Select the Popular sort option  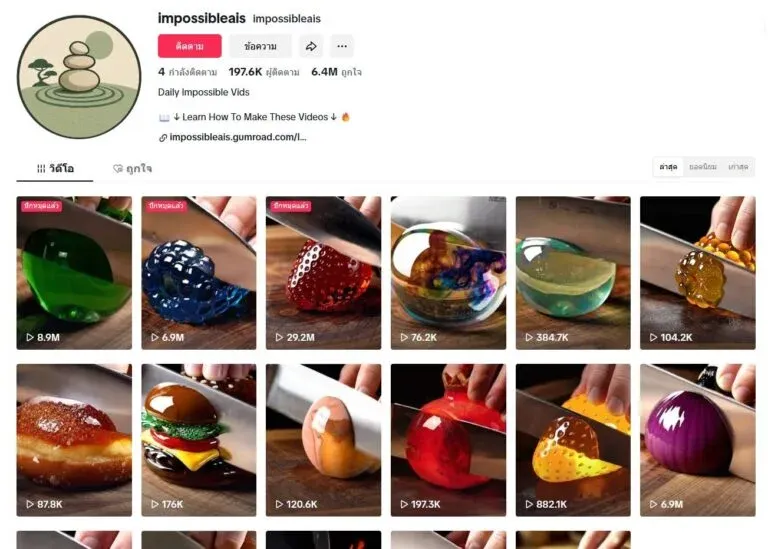703,167
